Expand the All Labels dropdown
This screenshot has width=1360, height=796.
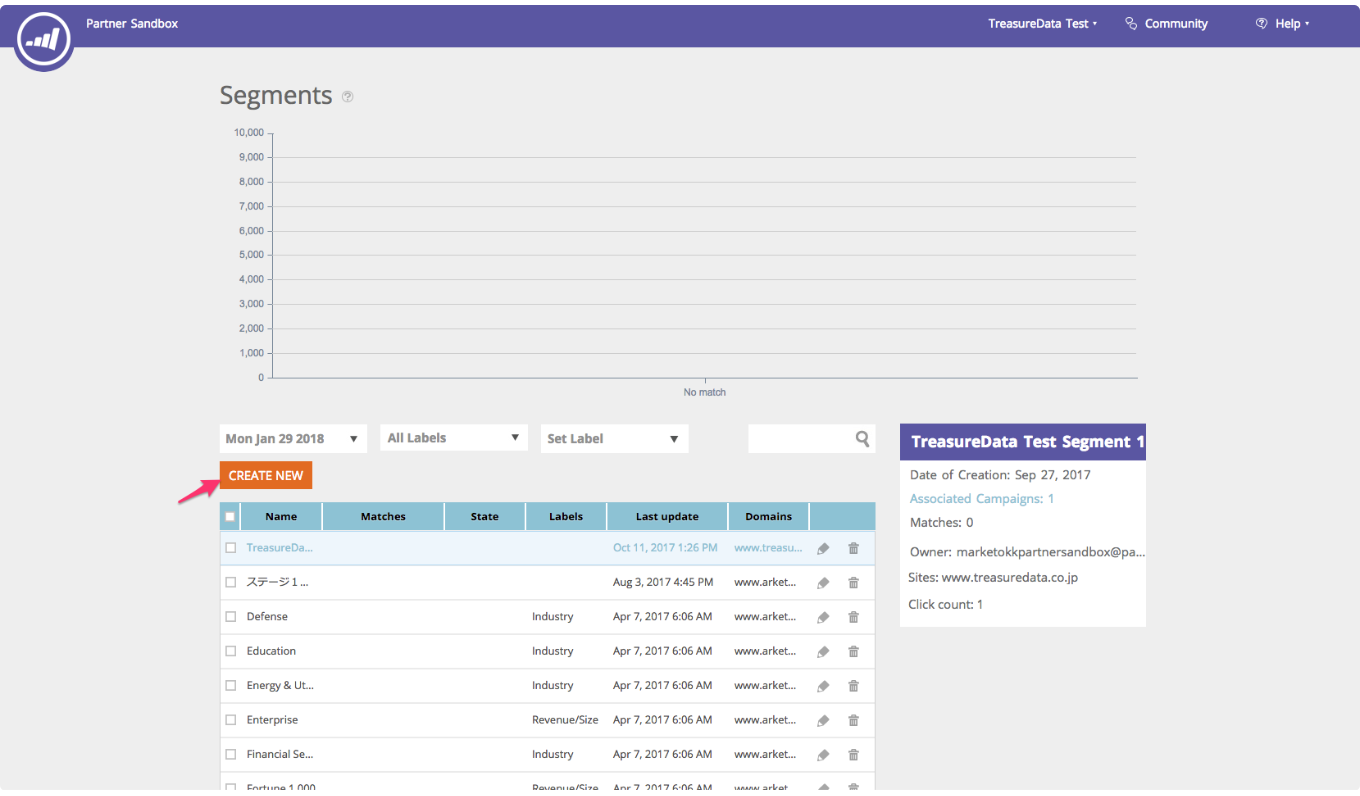click(x=453, y=438)
